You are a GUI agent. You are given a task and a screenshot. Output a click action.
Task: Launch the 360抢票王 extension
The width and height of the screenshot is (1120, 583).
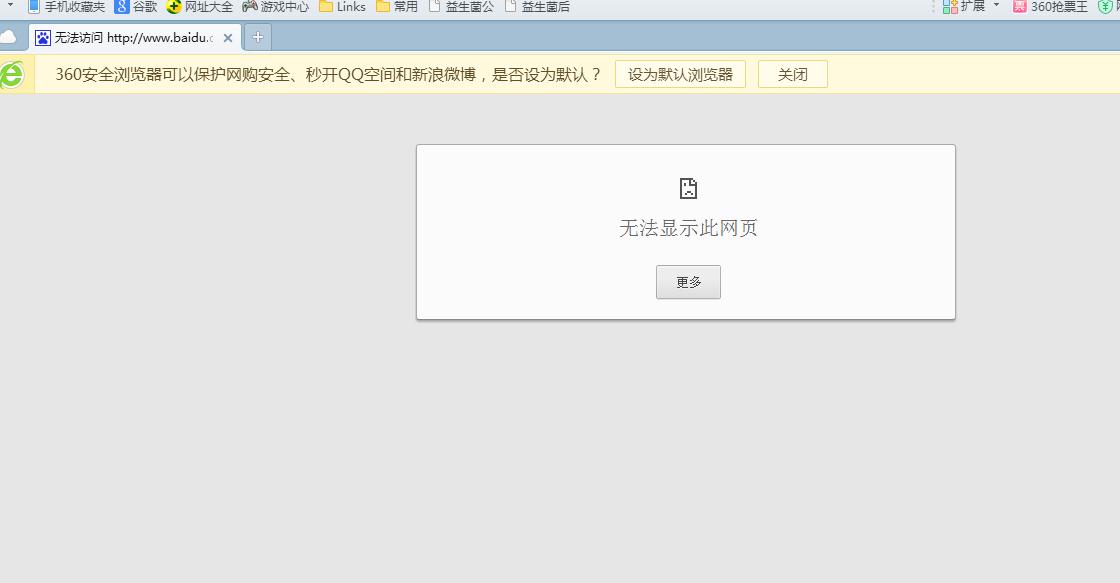pos(1050,6)
